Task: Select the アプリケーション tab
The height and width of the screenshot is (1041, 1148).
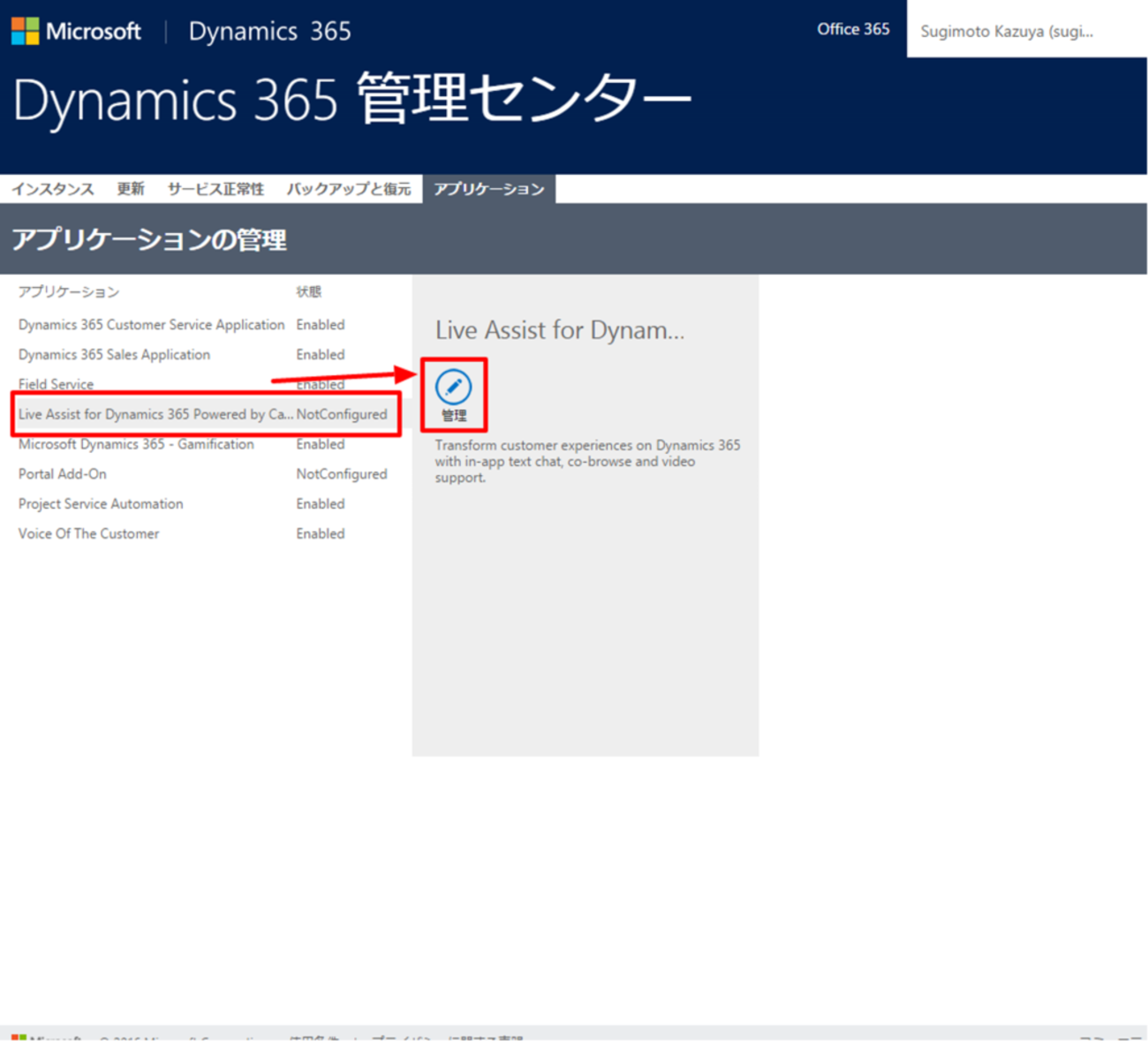Action: pyautogui.click(x=488, y=189)
